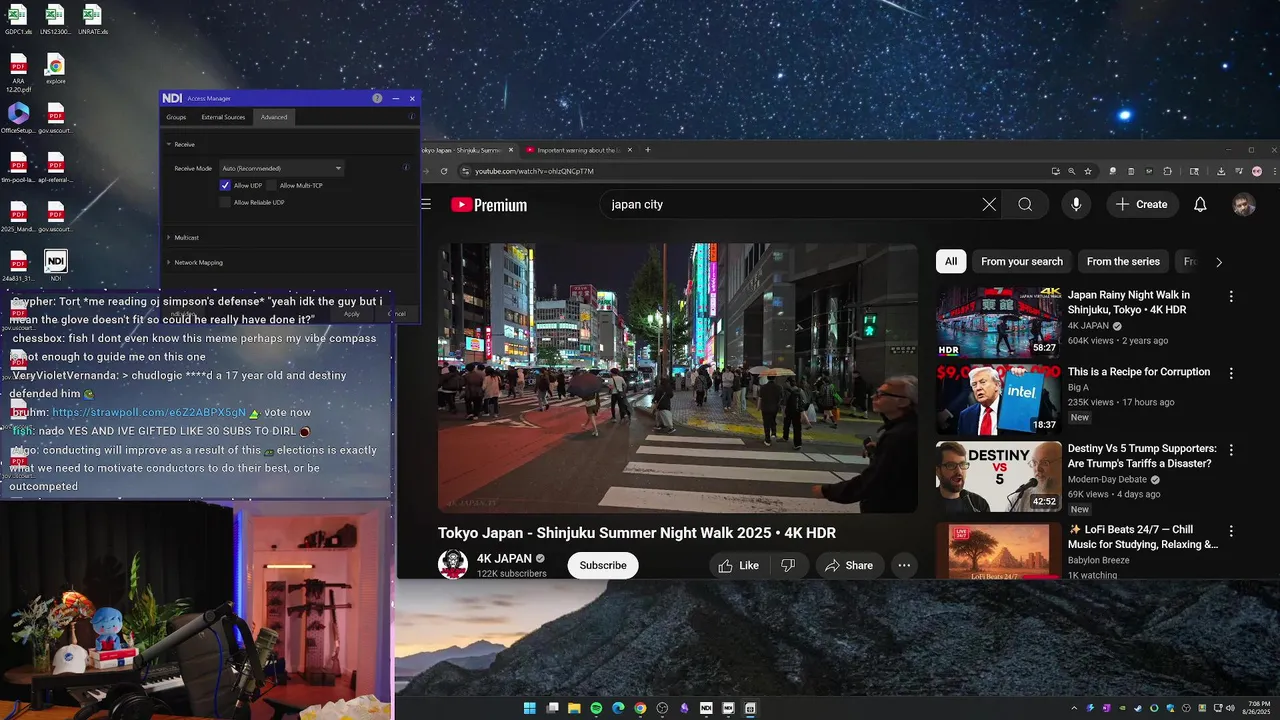Click browser address bar URL

coord(534,171)
